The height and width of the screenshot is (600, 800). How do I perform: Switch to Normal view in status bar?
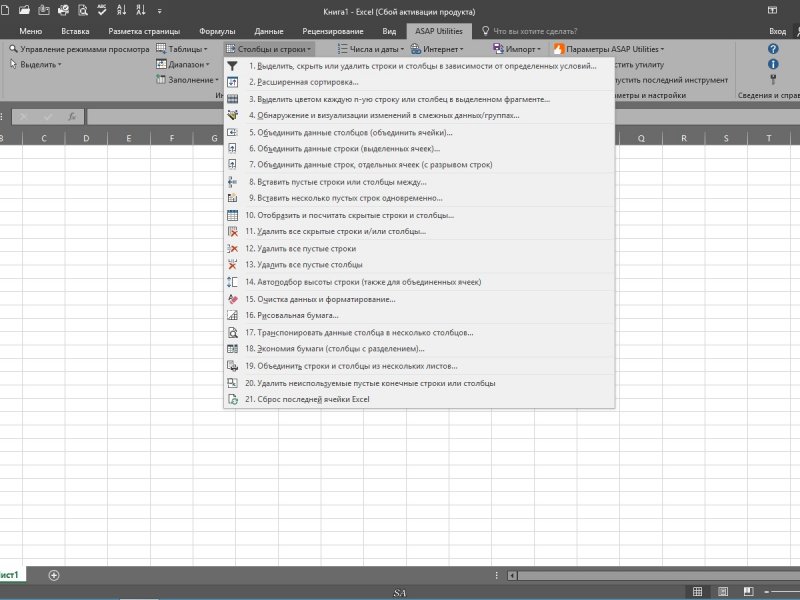tap(697, 592)
